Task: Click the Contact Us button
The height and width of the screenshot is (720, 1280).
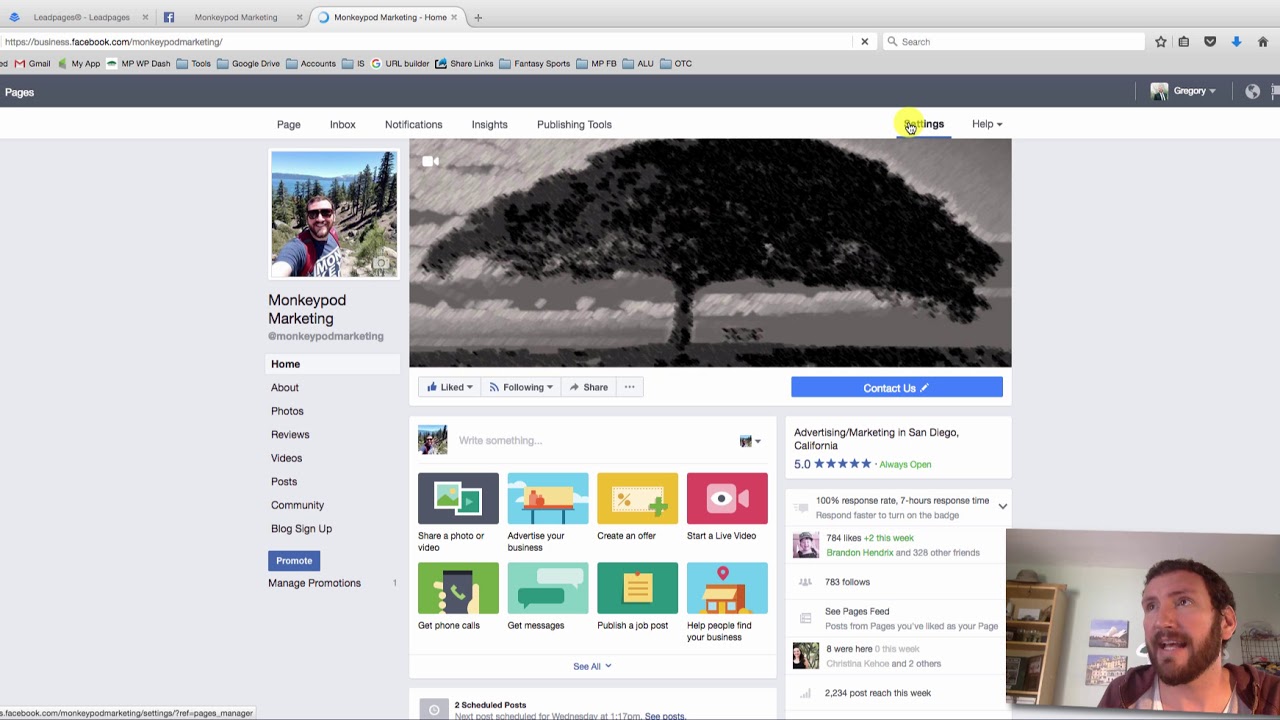Action: pyautogui.click(x=896, y=388)
